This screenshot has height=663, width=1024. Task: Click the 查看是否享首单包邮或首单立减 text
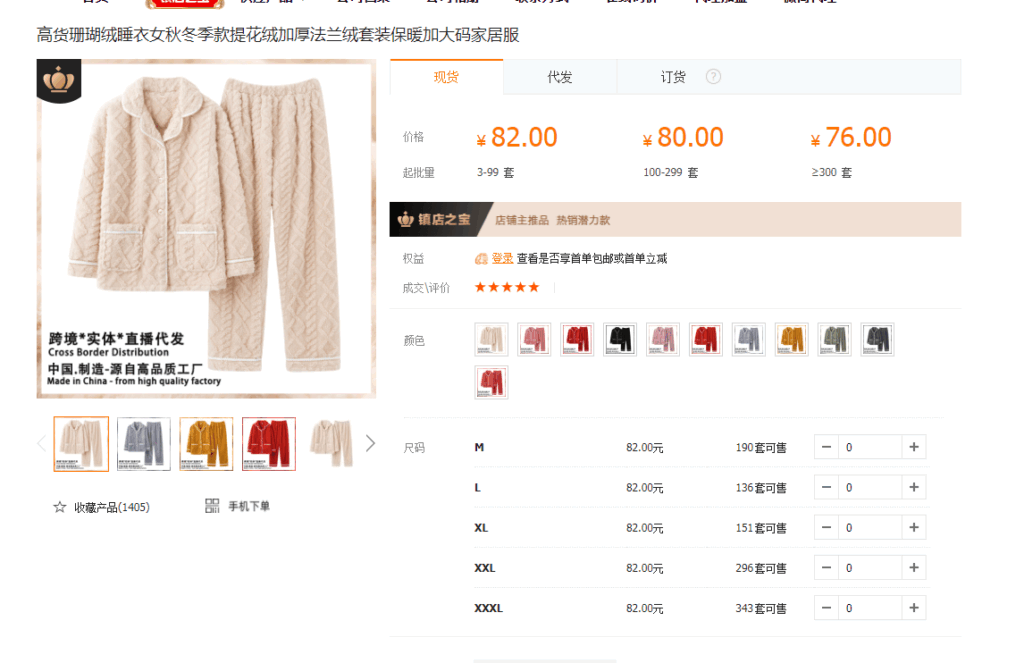(x=592, y=259)
